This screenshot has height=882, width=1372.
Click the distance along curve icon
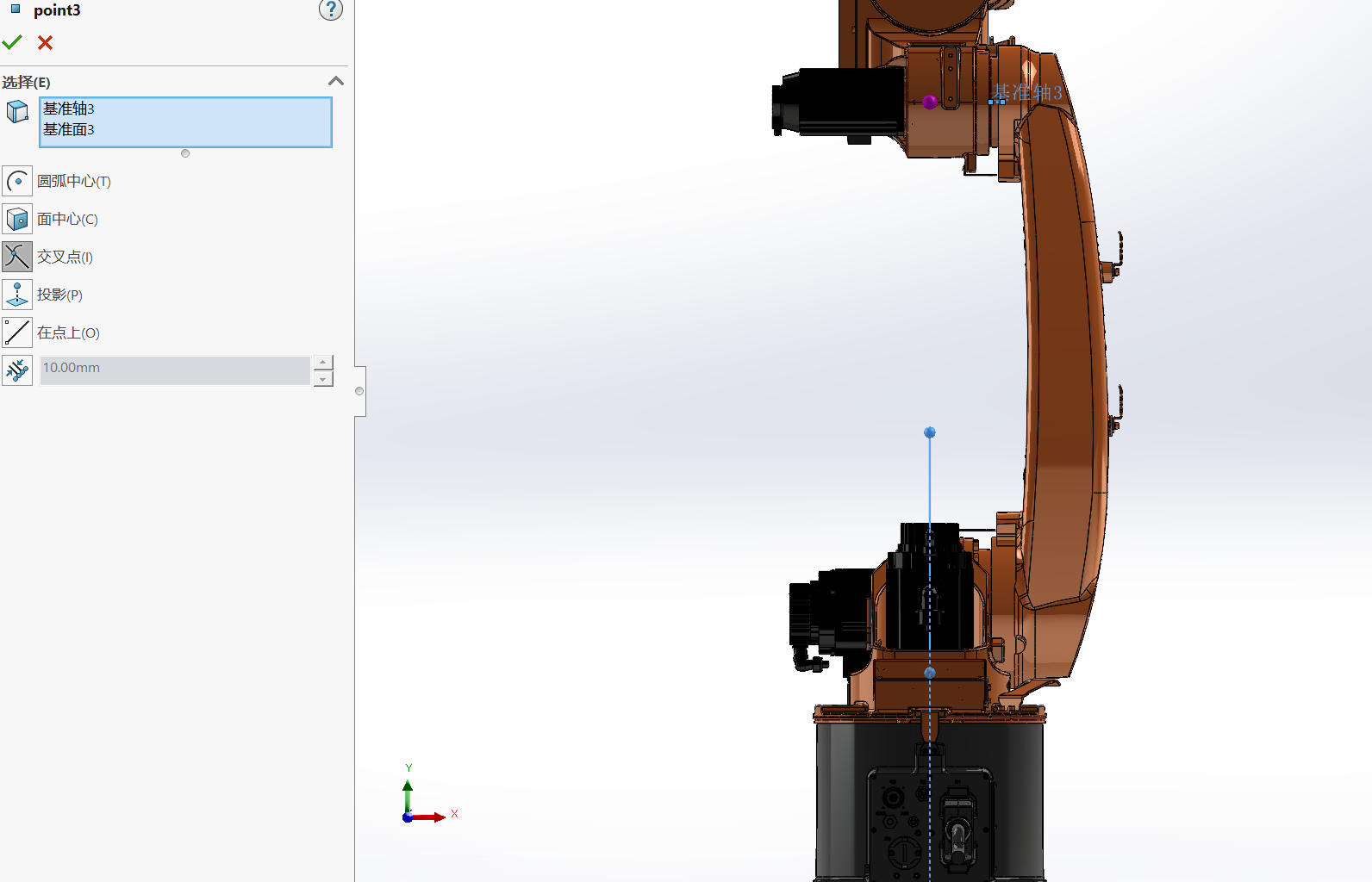pyautogui.click(x=17, y=370)
